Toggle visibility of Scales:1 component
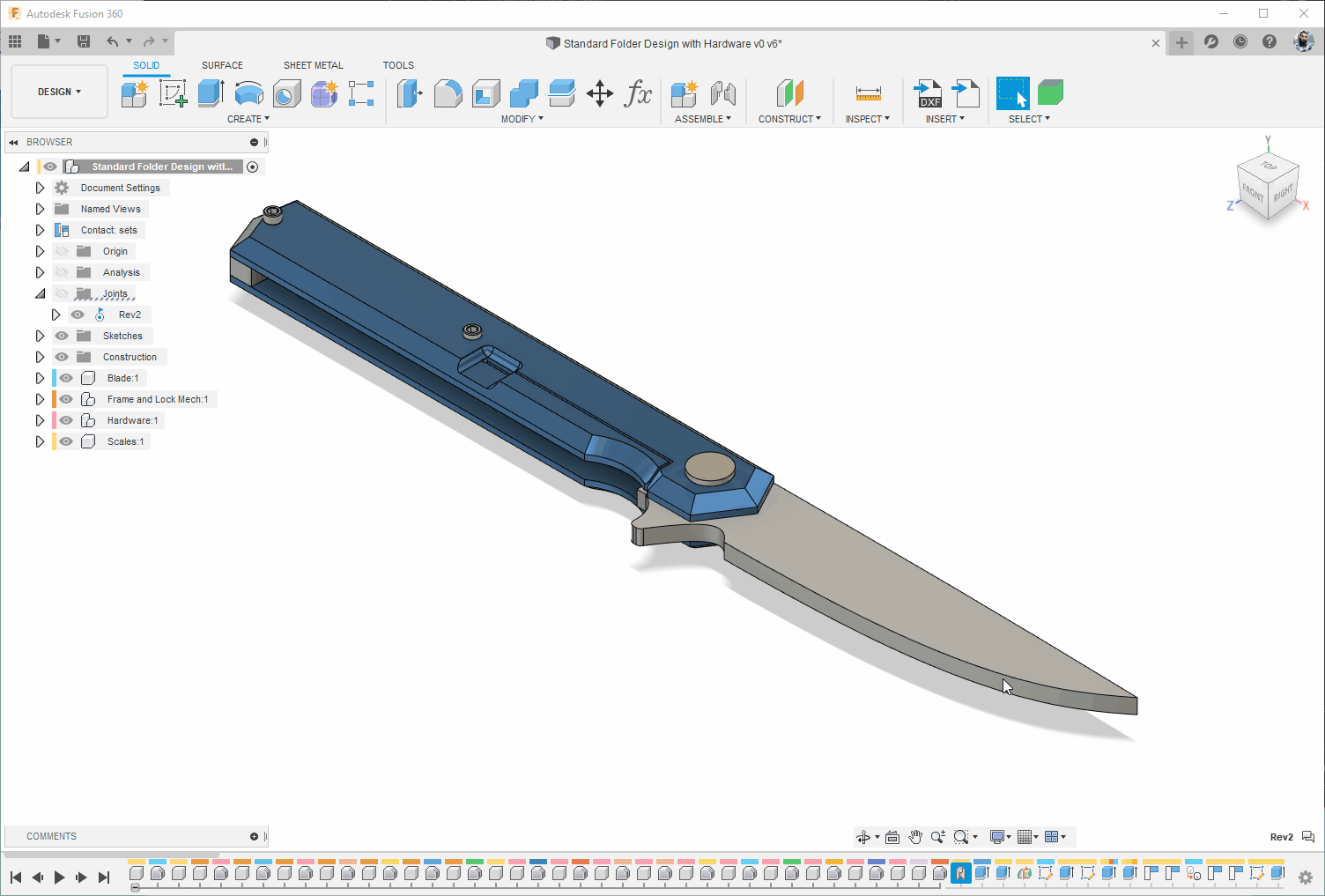 point(66,441)
